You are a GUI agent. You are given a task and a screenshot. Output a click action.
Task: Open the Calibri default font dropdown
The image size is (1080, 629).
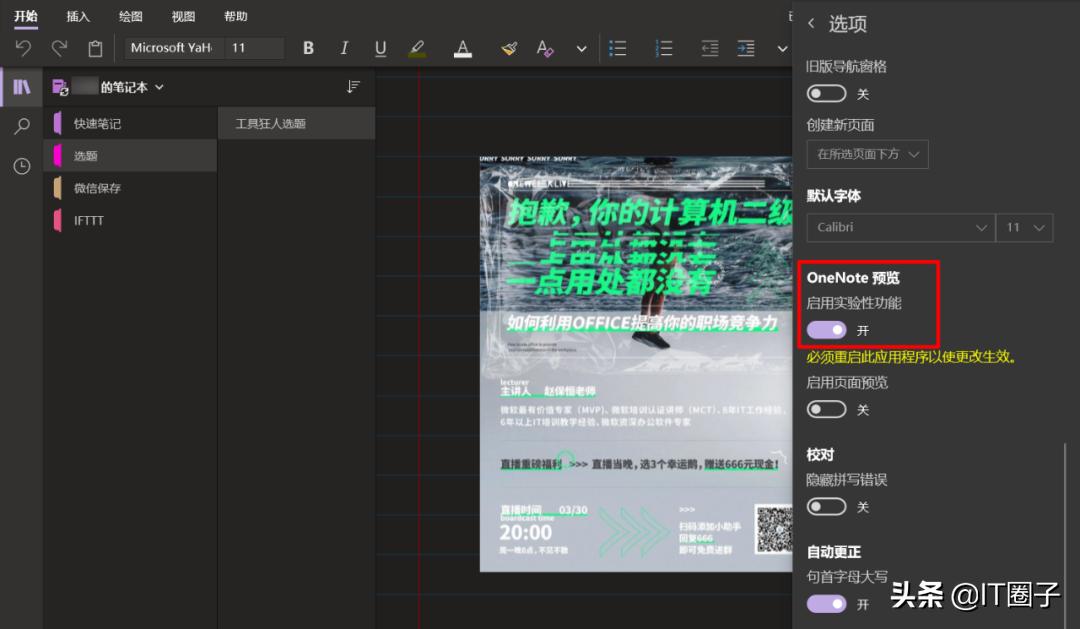[x=898, y=227]
